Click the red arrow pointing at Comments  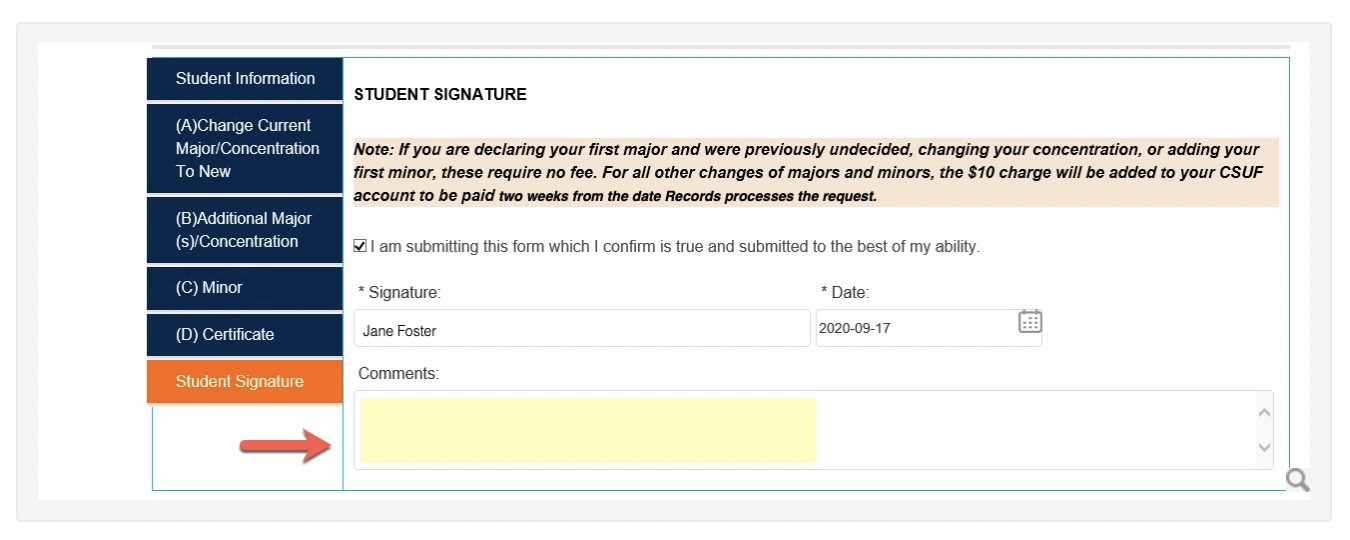286,445
